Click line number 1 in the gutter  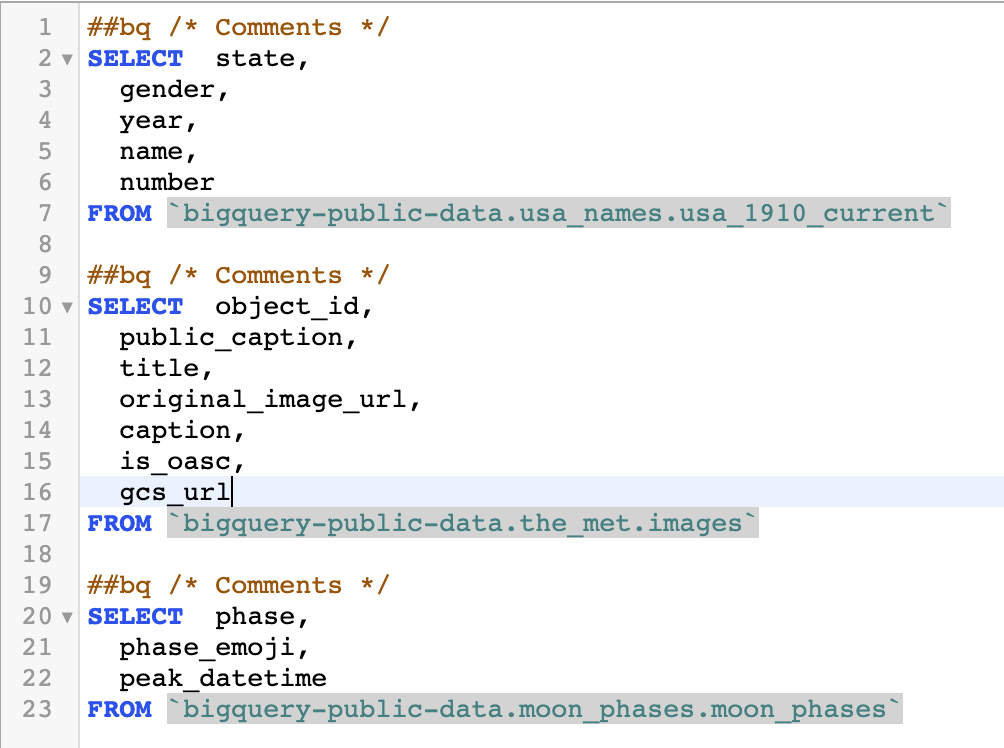click(x=45, y=28)
